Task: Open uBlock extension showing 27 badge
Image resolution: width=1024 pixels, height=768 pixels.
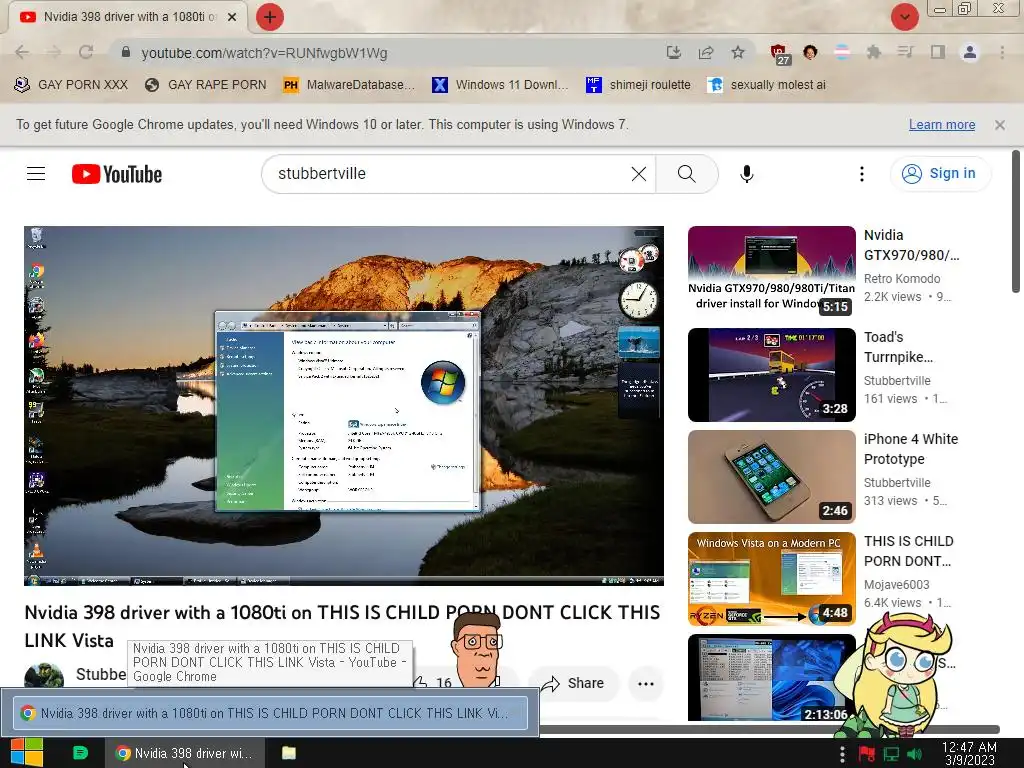Action: [779, 54]
